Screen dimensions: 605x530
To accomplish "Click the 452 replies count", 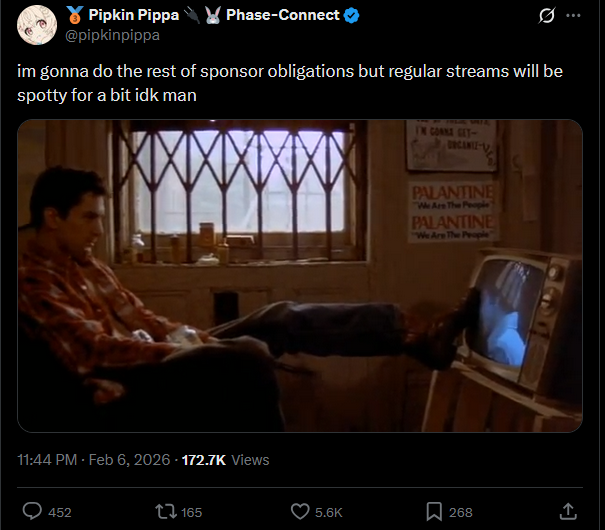I will pos(60,512).
